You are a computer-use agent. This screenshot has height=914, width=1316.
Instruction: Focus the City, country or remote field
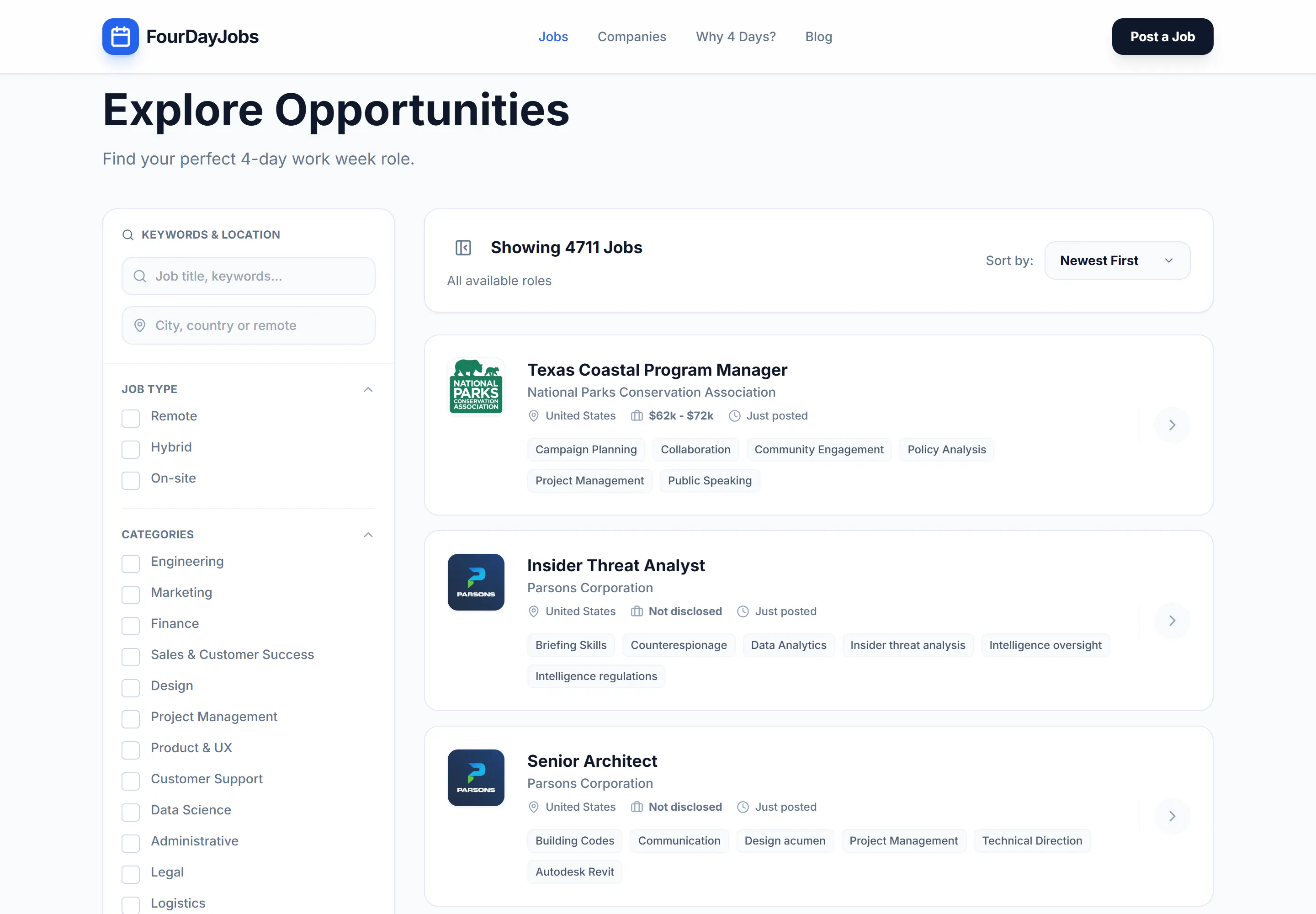(x=248, y=325)
